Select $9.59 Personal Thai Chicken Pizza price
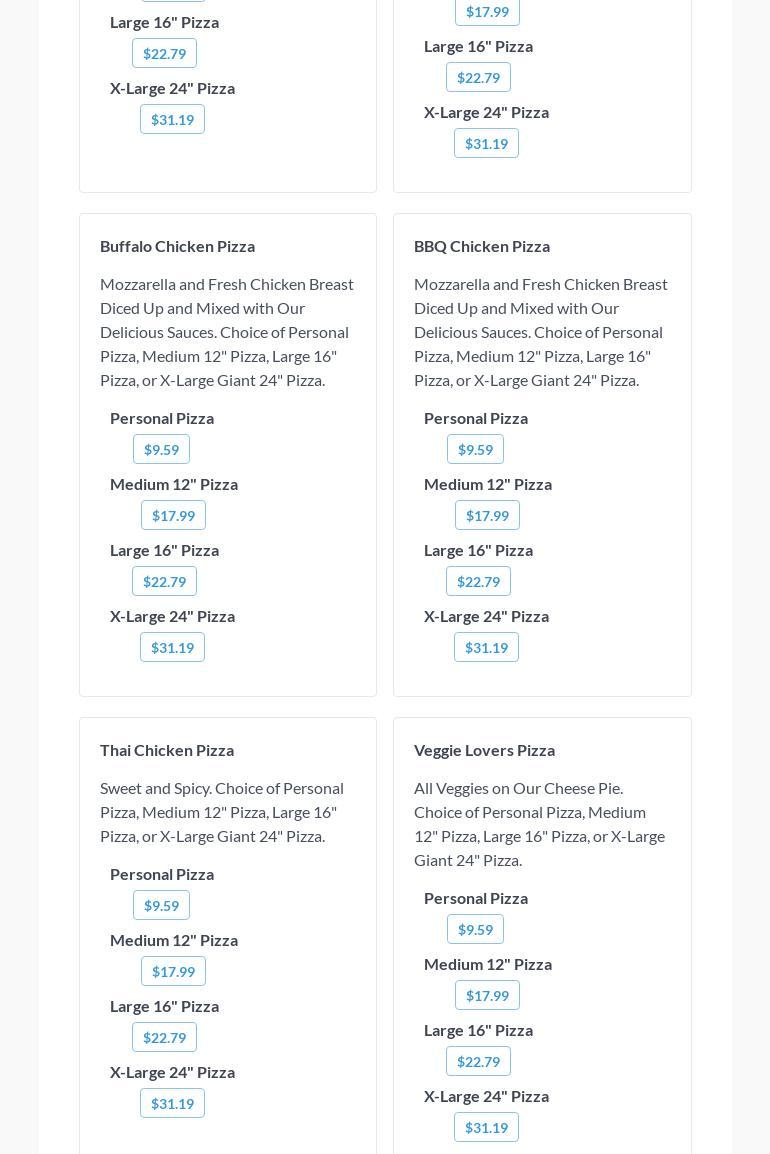The width and height of the screenshot is (770, 1154). (x=161, y=905)
